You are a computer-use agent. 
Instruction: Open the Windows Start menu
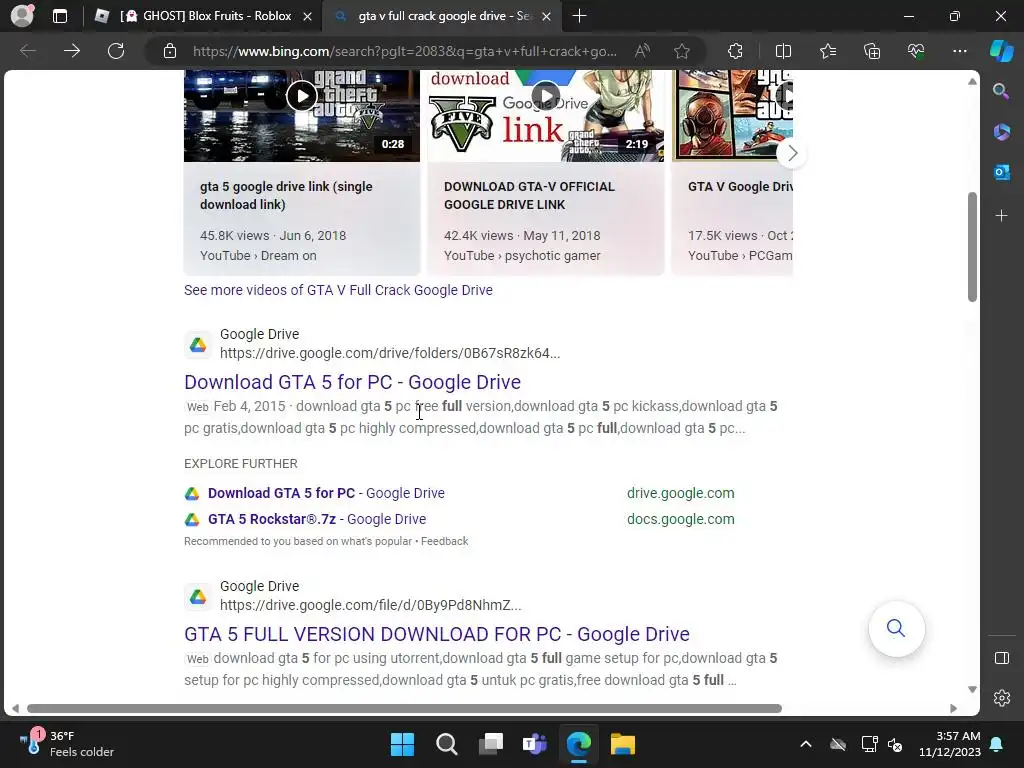pyautogui.click(x=402, y=744)
